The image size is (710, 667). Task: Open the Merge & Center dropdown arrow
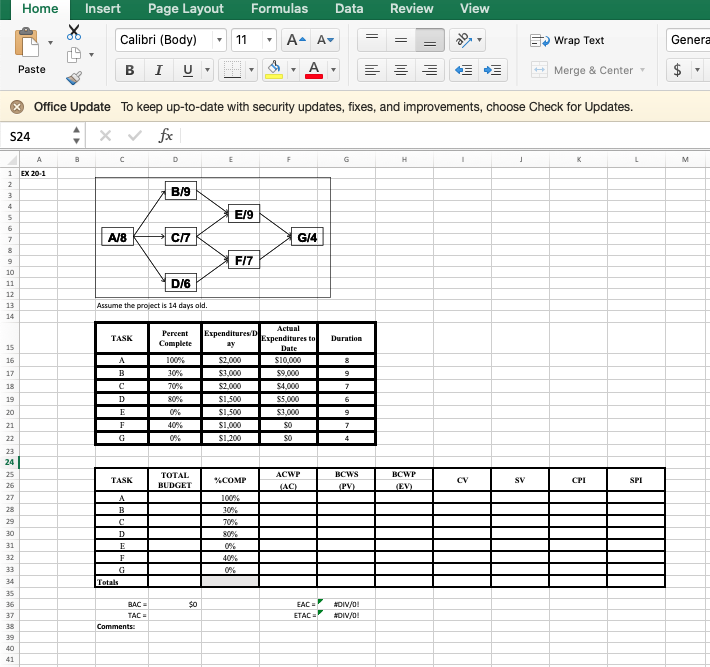click(x=642, y=70)
